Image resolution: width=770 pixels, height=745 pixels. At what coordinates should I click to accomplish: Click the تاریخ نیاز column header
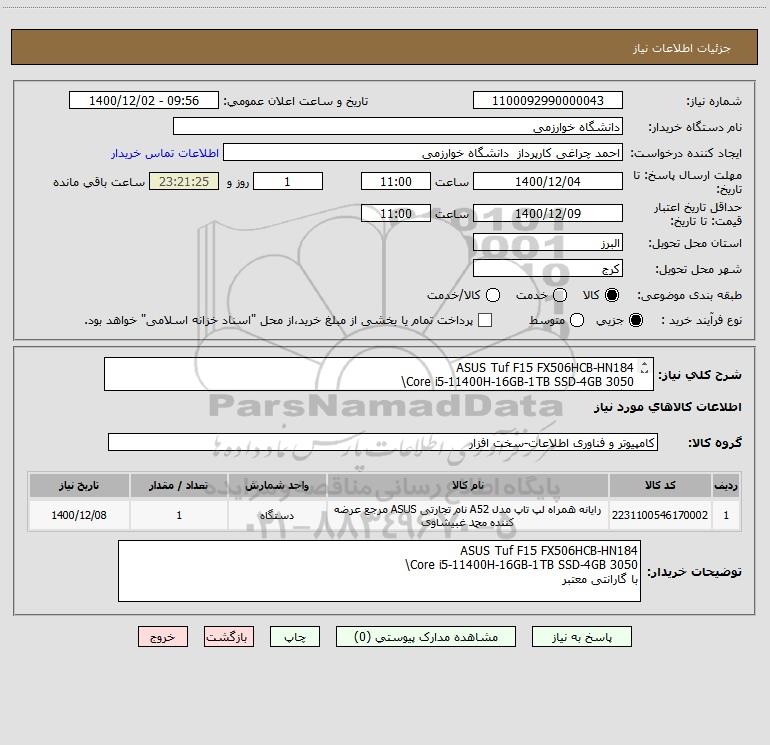(x=79, y=486)
